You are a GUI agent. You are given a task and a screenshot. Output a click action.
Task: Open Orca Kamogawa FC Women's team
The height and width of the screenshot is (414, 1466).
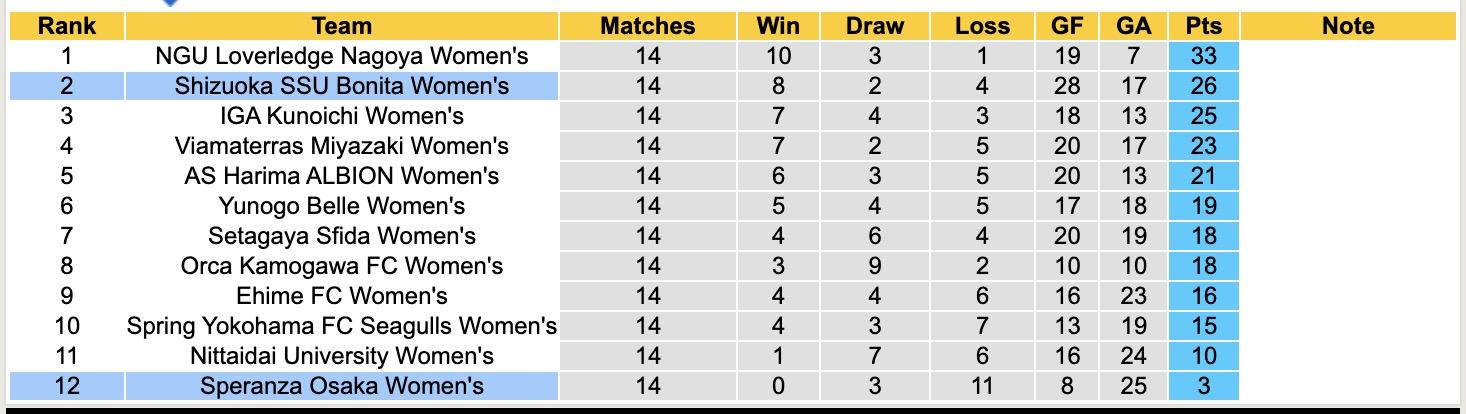342,267
